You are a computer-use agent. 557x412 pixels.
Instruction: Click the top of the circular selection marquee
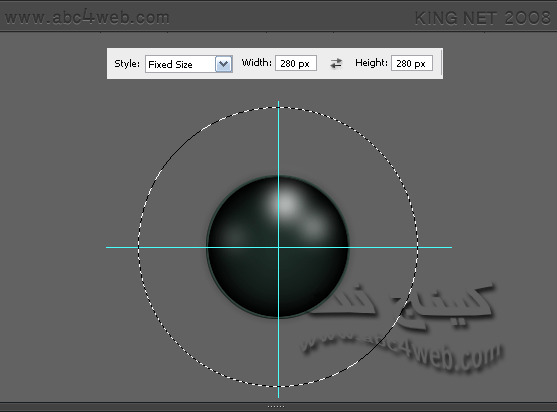click(278, 107)
